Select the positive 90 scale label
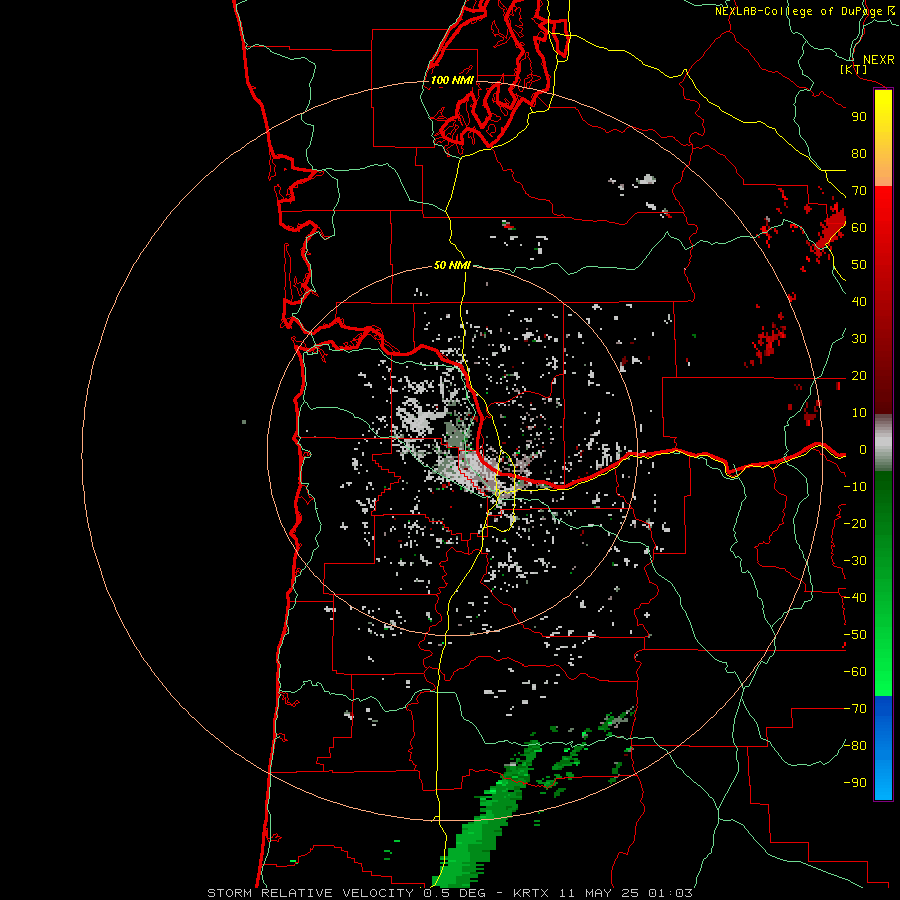 (859, 117)
